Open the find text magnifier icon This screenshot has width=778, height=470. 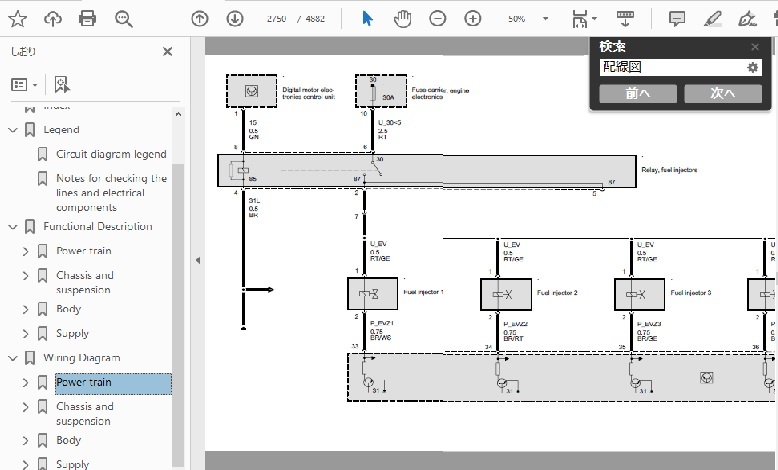point(123,19)
